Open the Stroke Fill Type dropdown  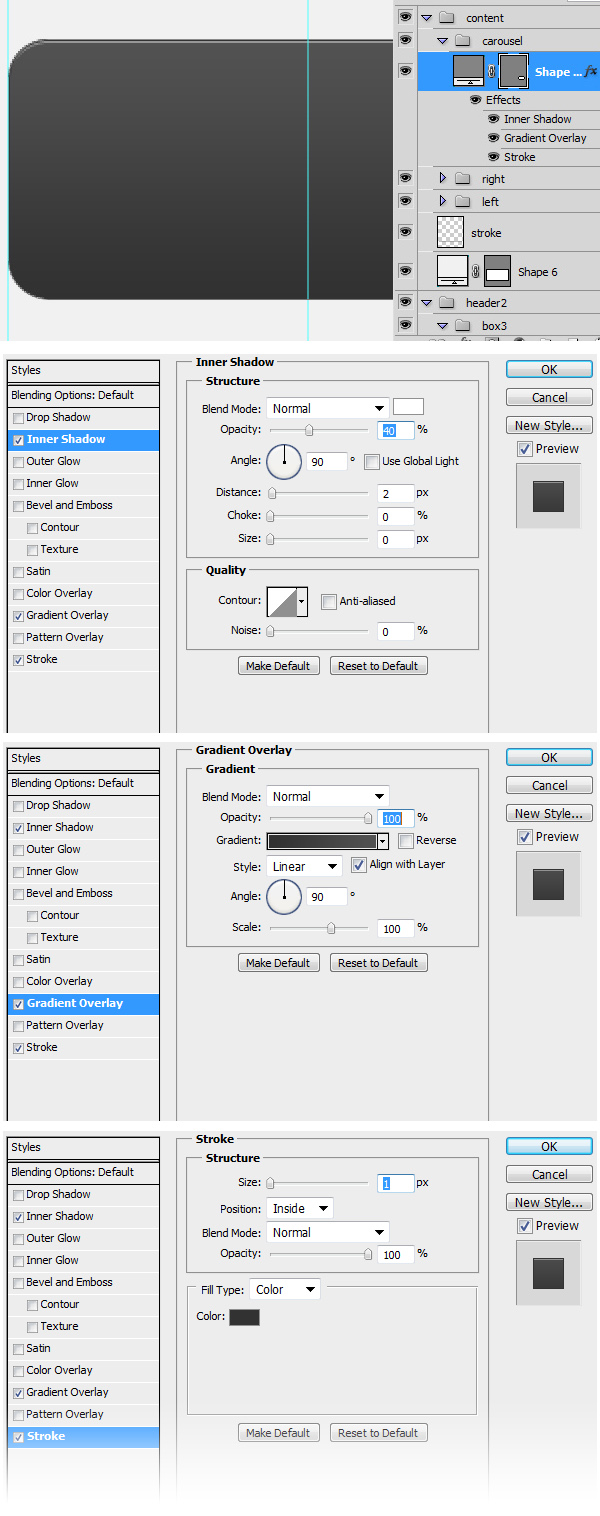tap(284, 1289)
